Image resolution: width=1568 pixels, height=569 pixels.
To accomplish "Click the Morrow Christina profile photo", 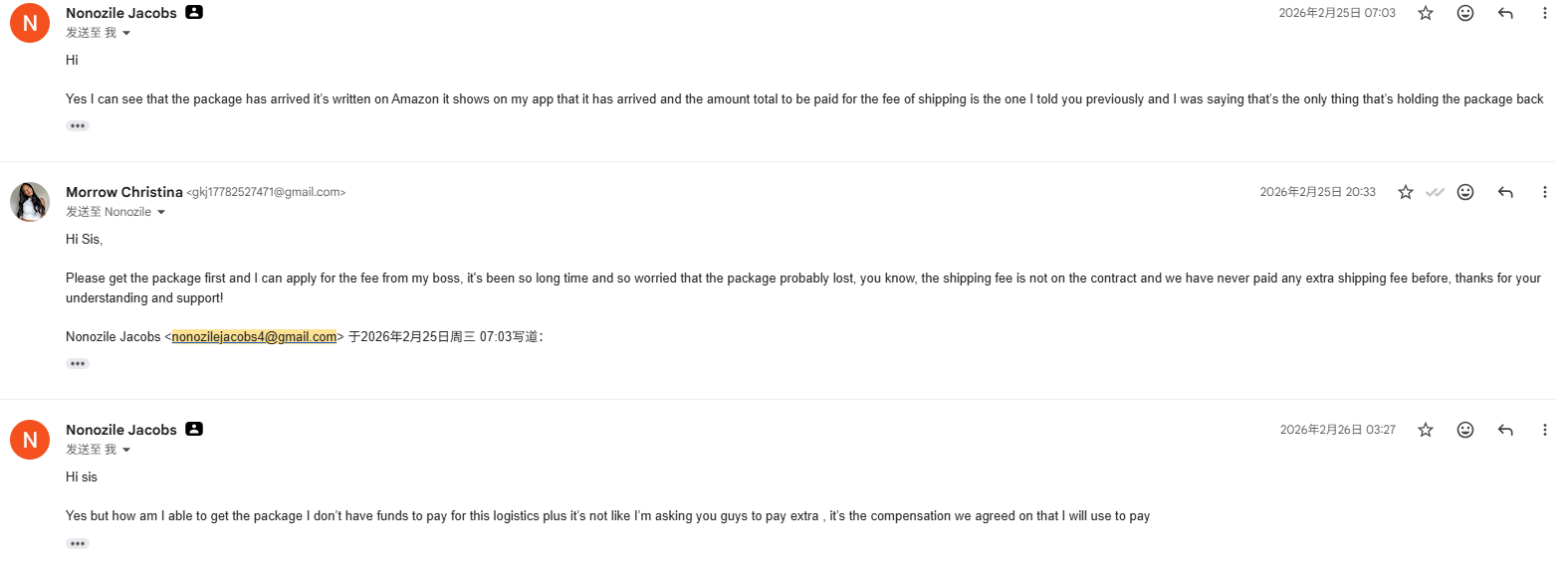I will point(30,202).
